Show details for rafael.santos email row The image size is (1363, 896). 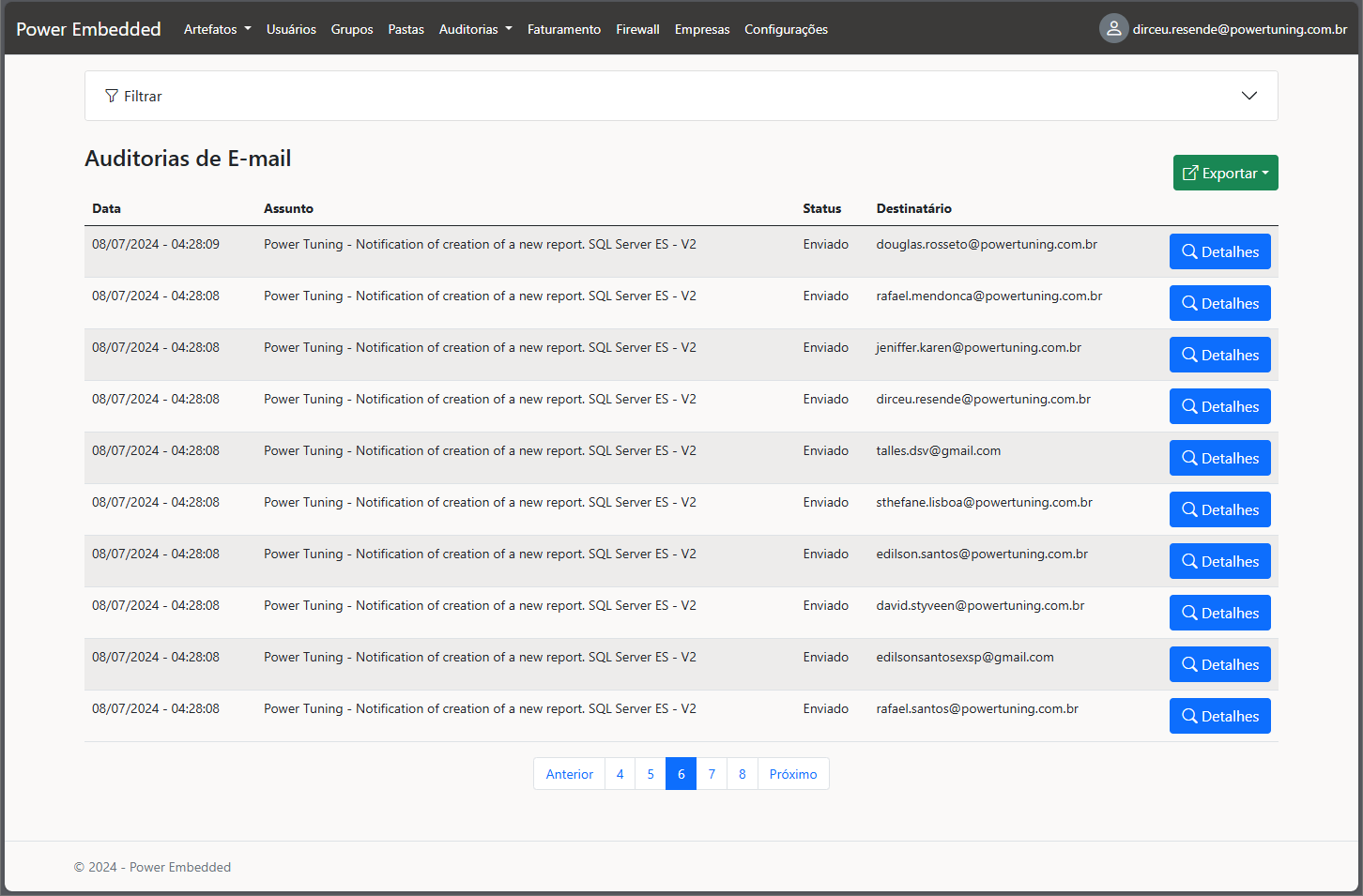[1219, 716]
